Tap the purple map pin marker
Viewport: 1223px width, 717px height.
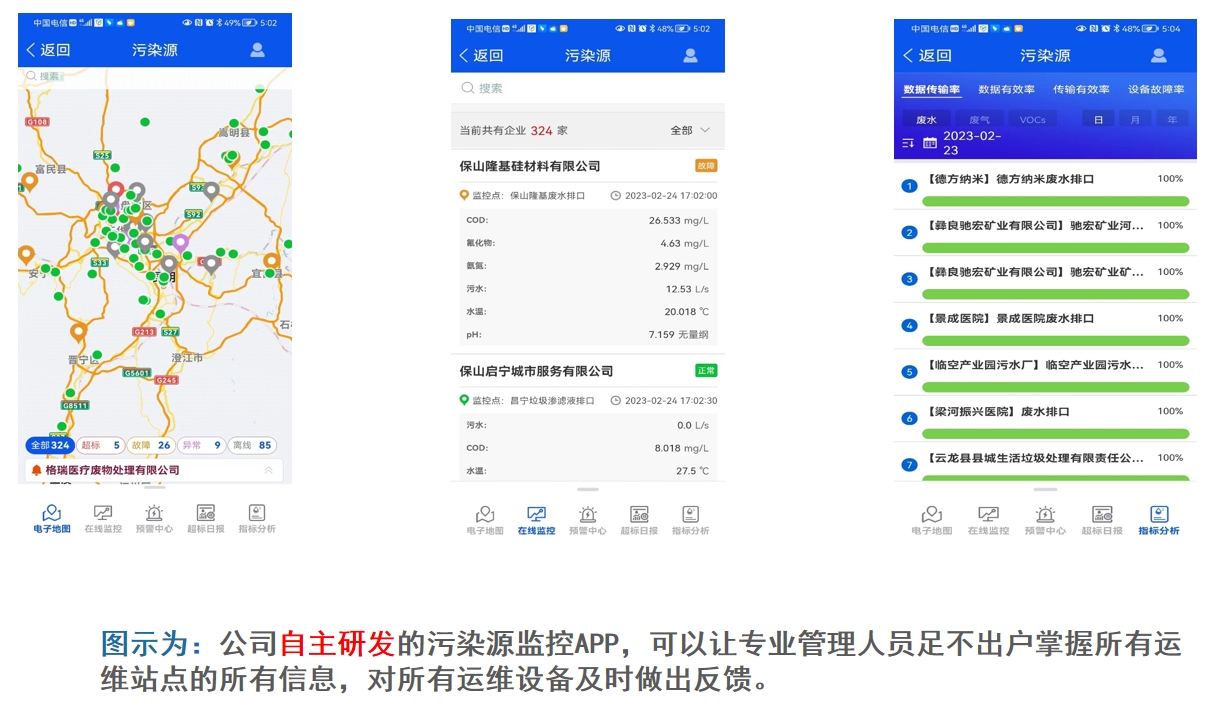click(180, 242)
